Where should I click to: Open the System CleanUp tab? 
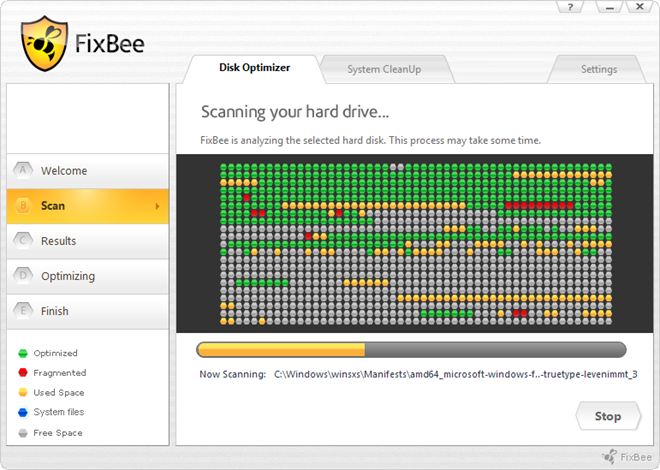pos(384,69)
